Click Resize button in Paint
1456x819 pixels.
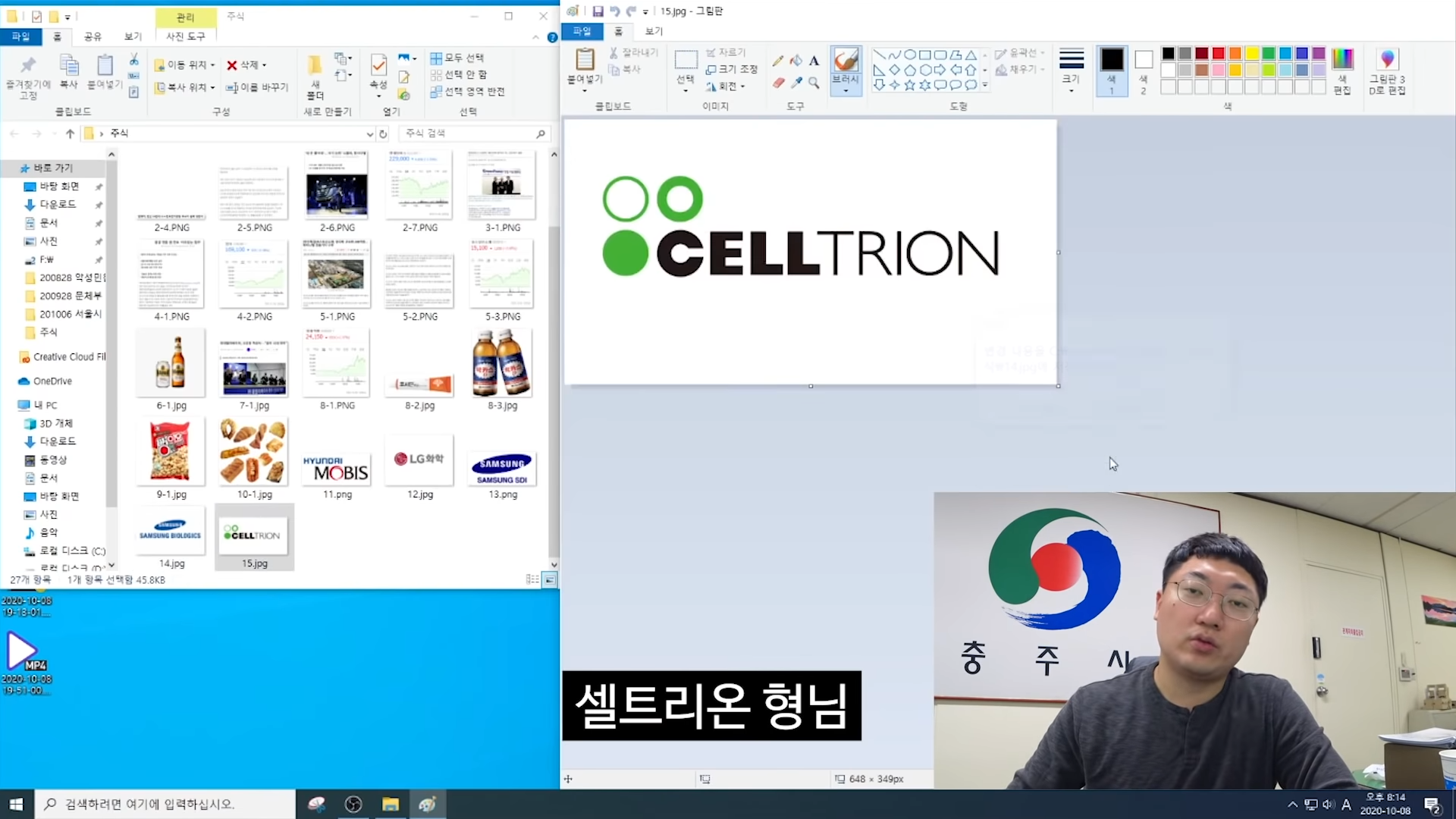732,69
